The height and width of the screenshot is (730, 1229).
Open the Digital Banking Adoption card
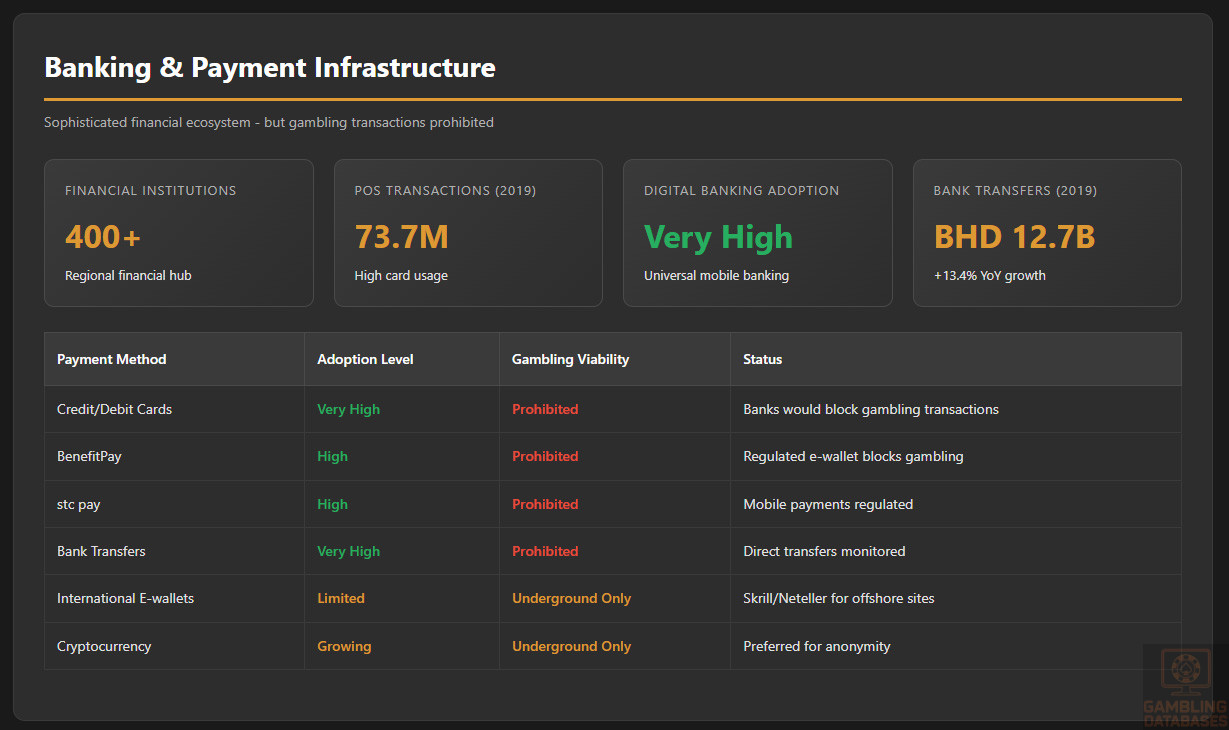coord(757,233)
